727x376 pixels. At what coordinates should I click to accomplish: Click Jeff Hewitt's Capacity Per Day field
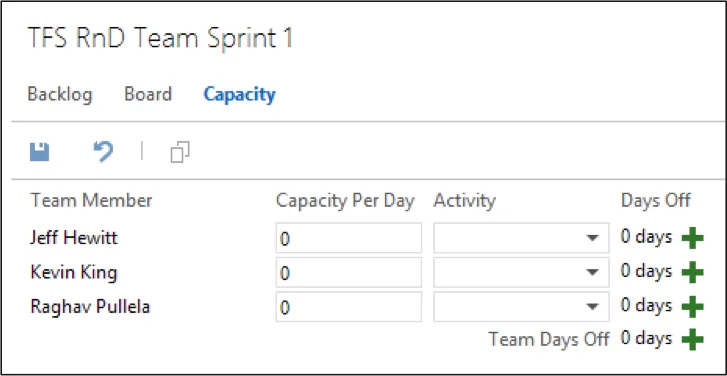349,238
